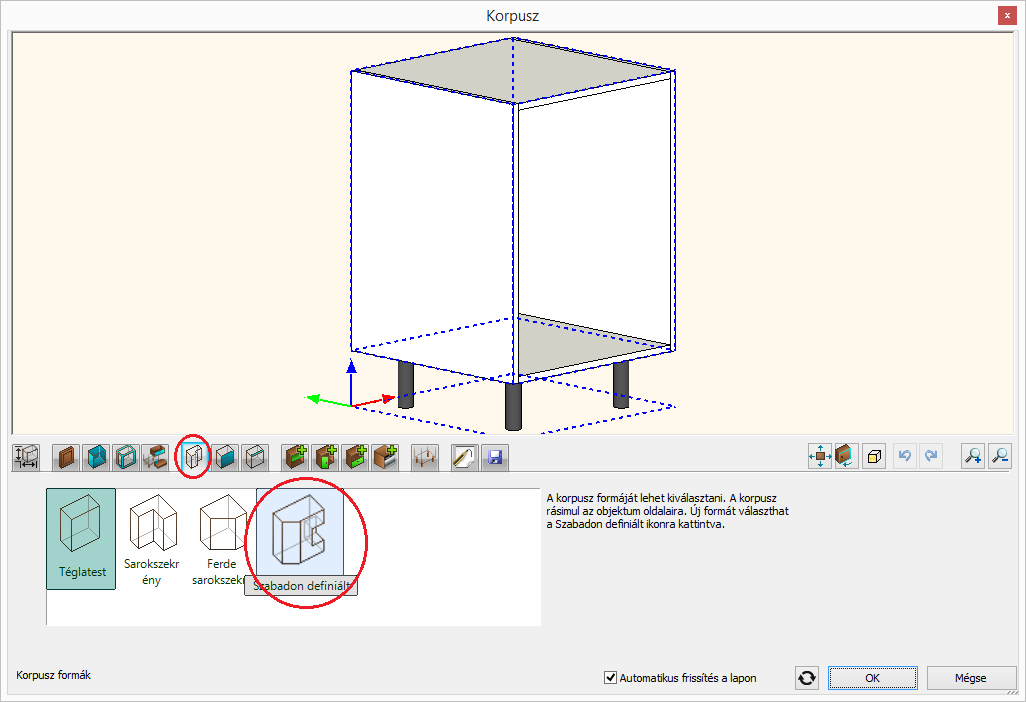Add a shelf with the green-plus shelf icon
The height and width of the screenshot is (702, 1026).
(x=296, y=457)
